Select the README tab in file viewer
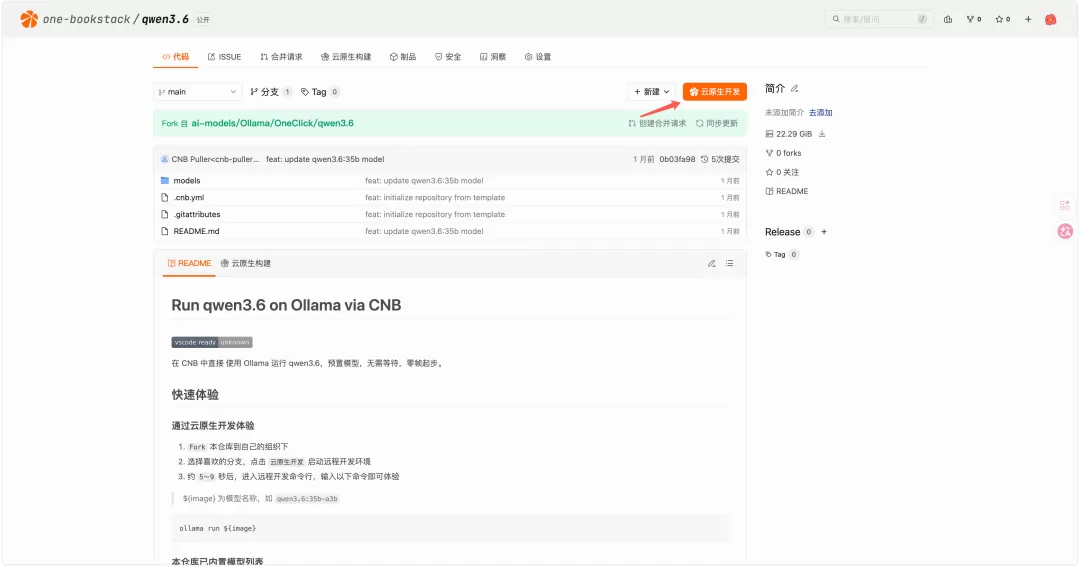1080x567 pixels. coord(189,263)
